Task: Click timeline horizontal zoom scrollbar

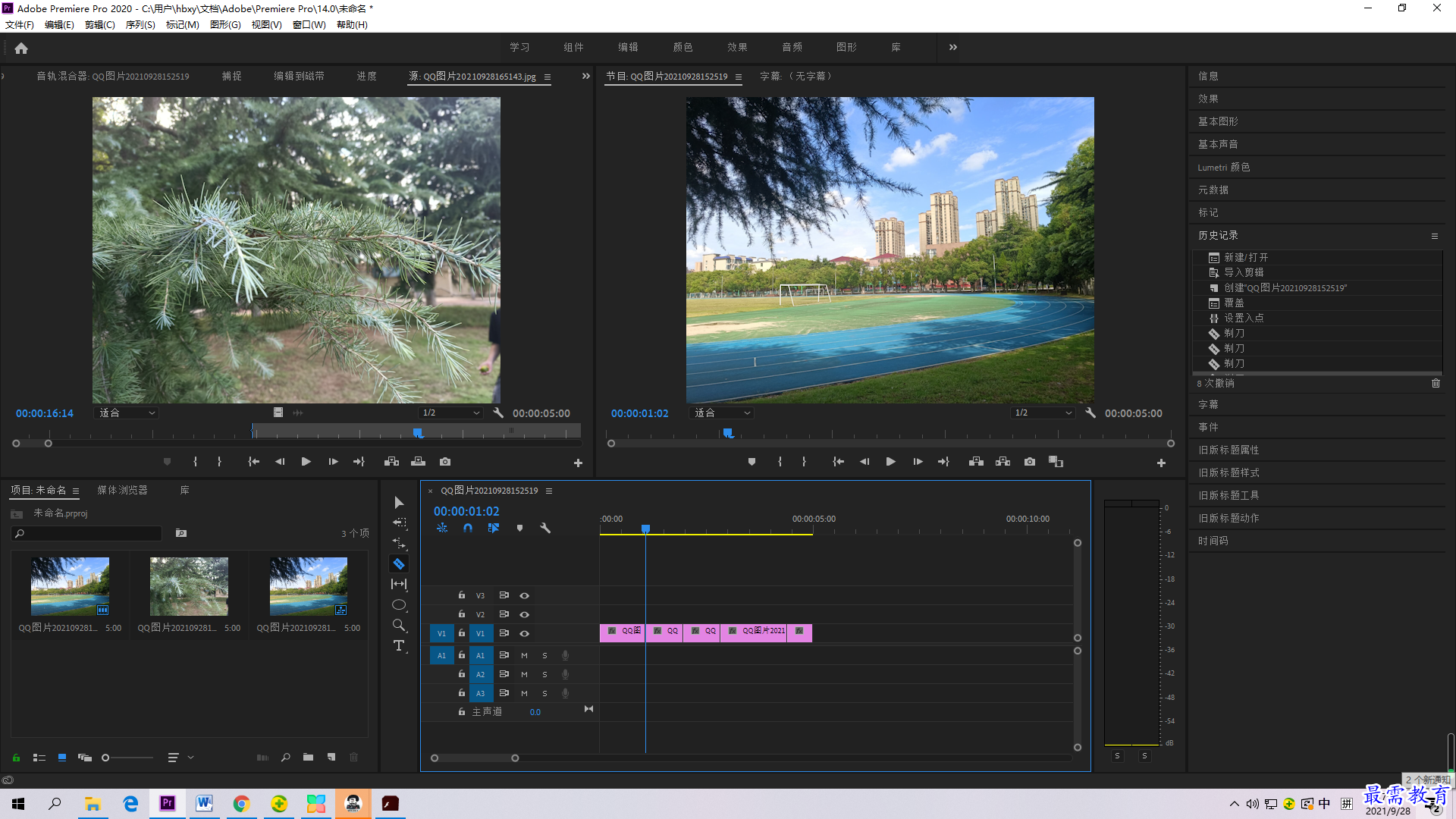Action: coord(475,758)
